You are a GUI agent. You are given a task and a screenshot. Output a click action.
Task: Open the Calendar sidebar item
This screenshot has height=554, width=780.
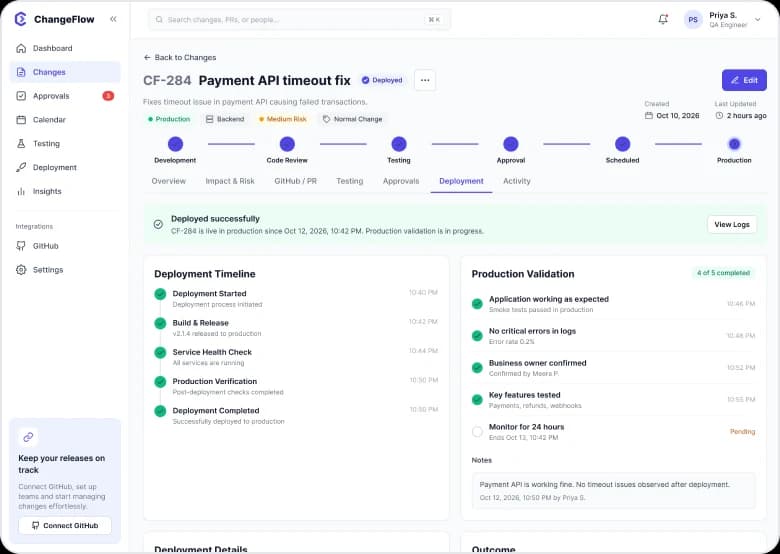click(x=65, y=120)
